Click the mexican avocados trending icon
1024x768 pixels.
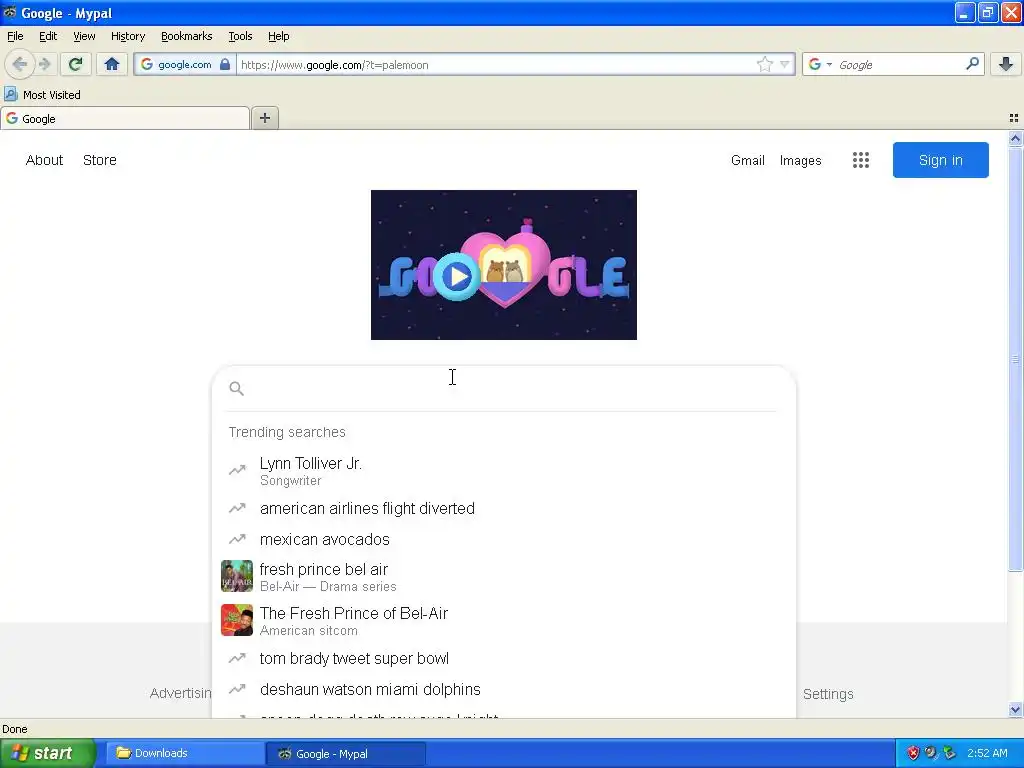point(237,539)
